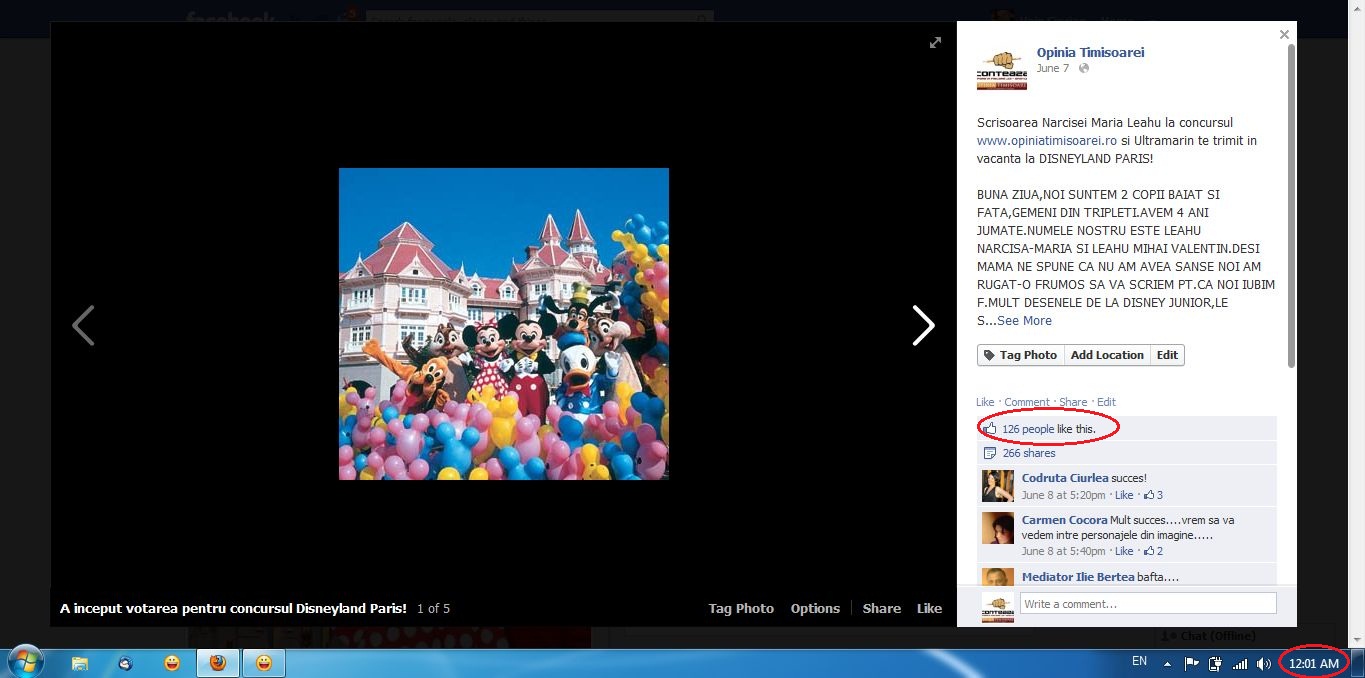1365x678 pixels.
Task: Open the June 8 at 5:40pm timestamp
Action: pos(1064,551)
